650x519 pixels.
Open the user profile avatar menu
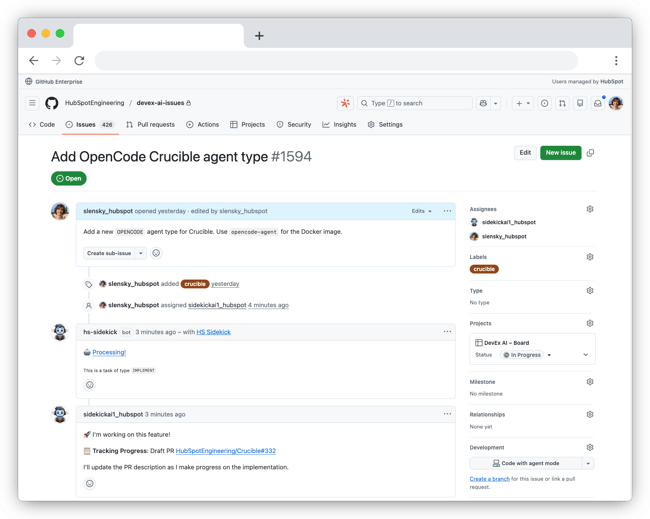click(x=616, y=103)
